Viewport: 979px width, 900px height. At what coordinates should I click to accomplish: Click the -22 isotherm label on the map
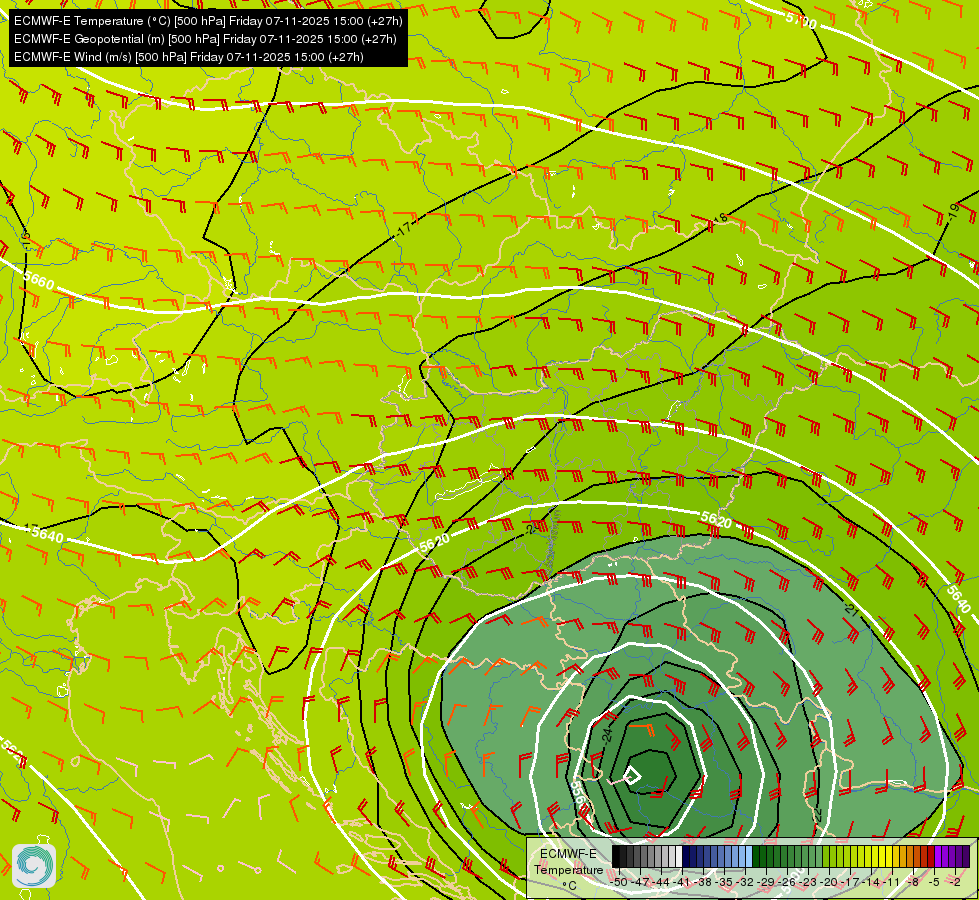(816, 814)
